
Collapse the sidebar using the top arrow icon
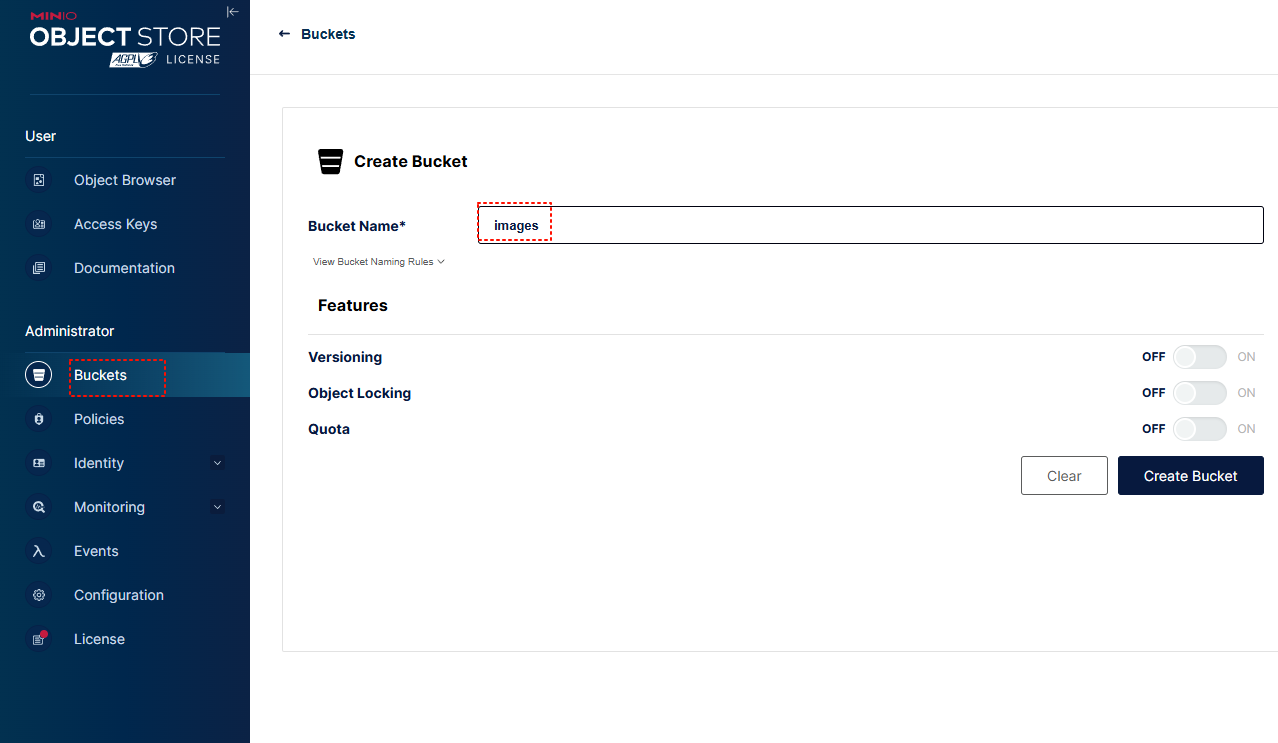(x=232, y=12)
